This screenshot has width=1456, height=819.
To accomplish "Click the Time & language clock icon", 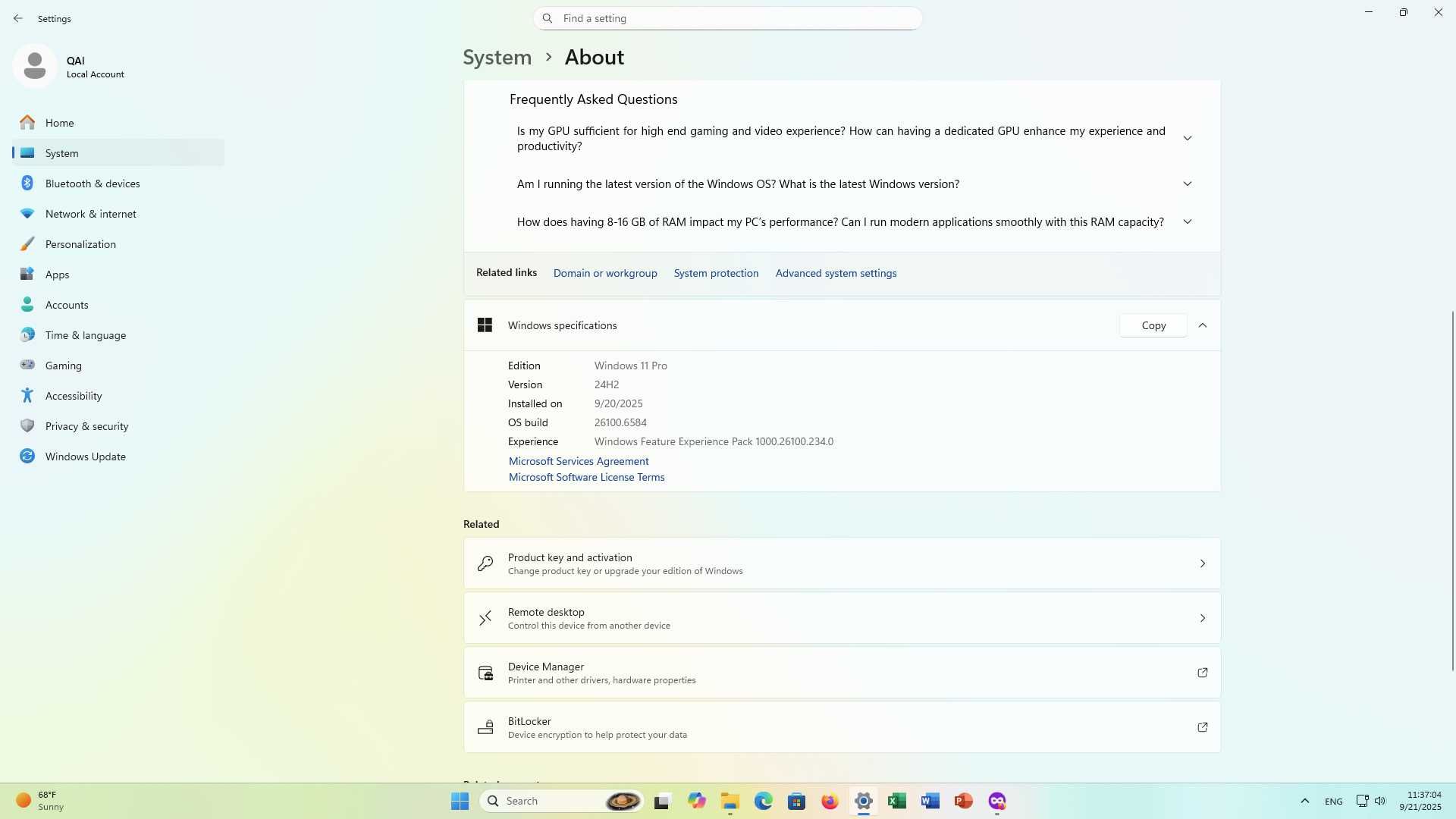I will tap(27, 335).
